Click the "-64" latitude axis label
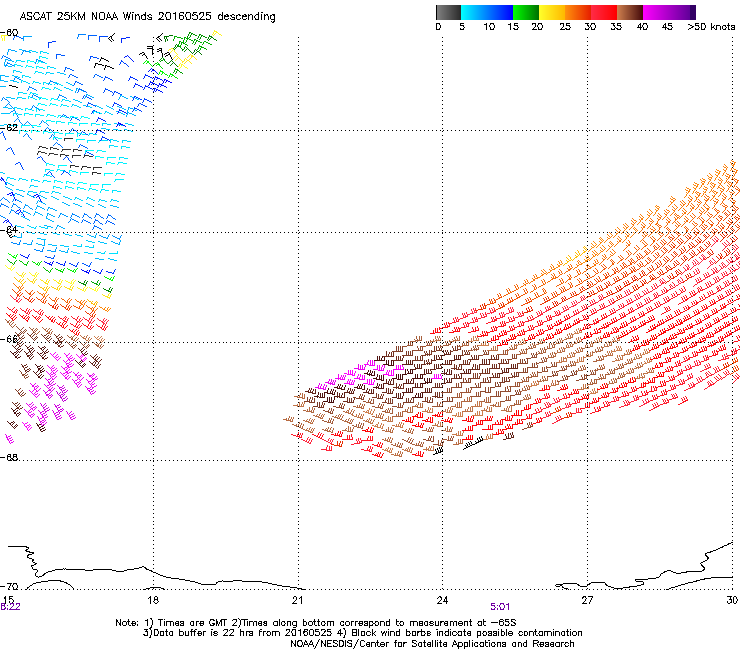Screen dimensions: 740x650 click(x=9, y=230)
